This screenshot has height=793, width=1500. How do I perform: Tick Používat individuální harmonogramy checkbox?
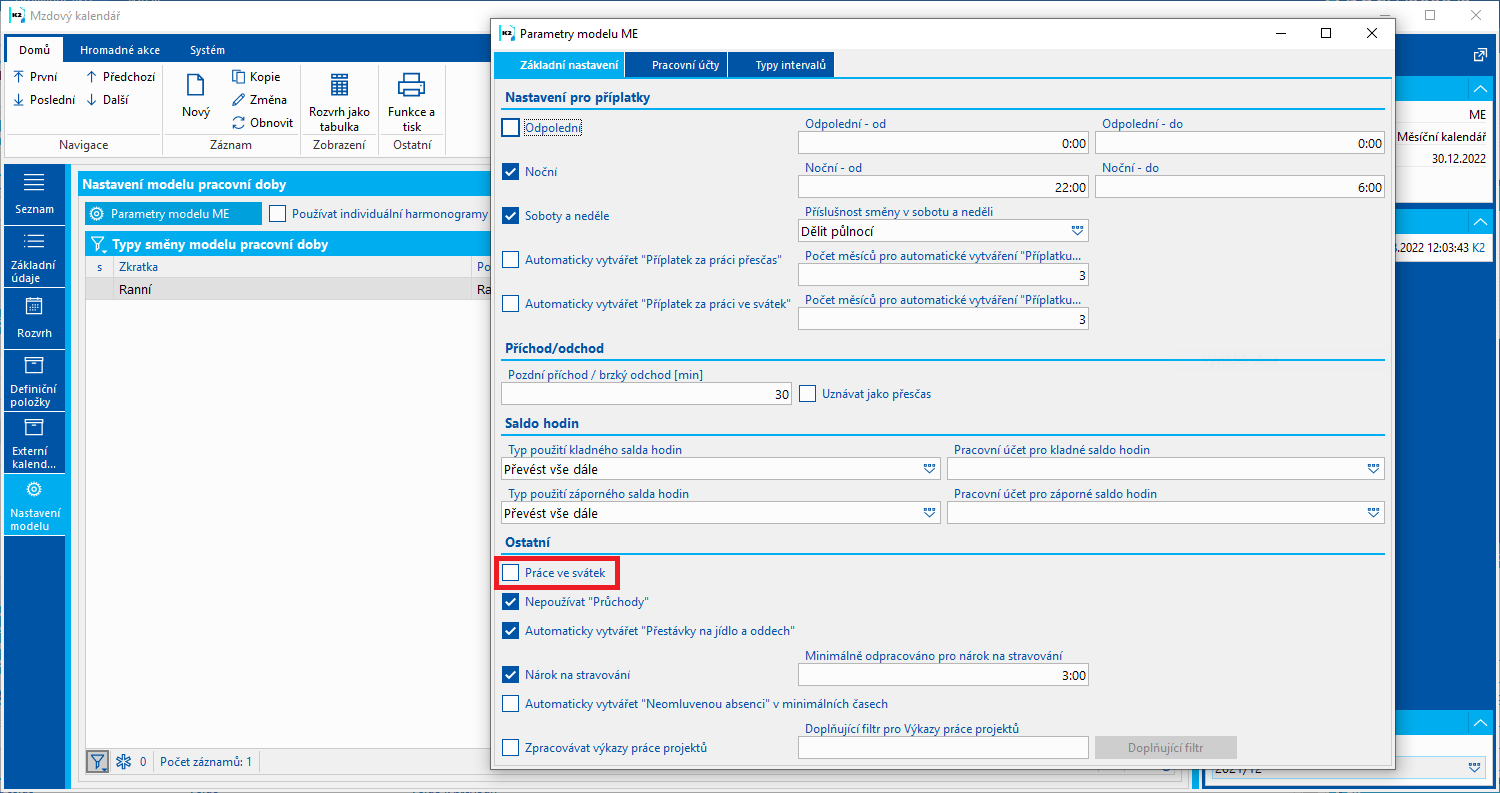(x=277, y=213)
